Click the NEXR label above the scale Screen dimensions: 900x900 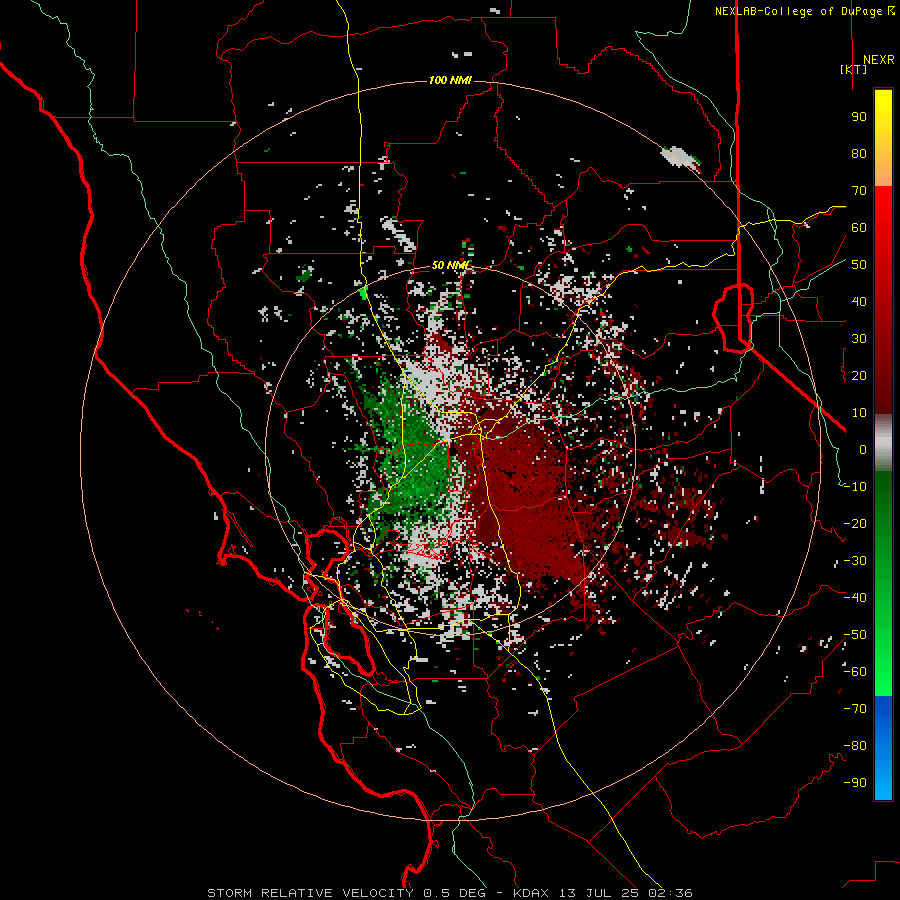pyautogui.click(x=878, y=60)
